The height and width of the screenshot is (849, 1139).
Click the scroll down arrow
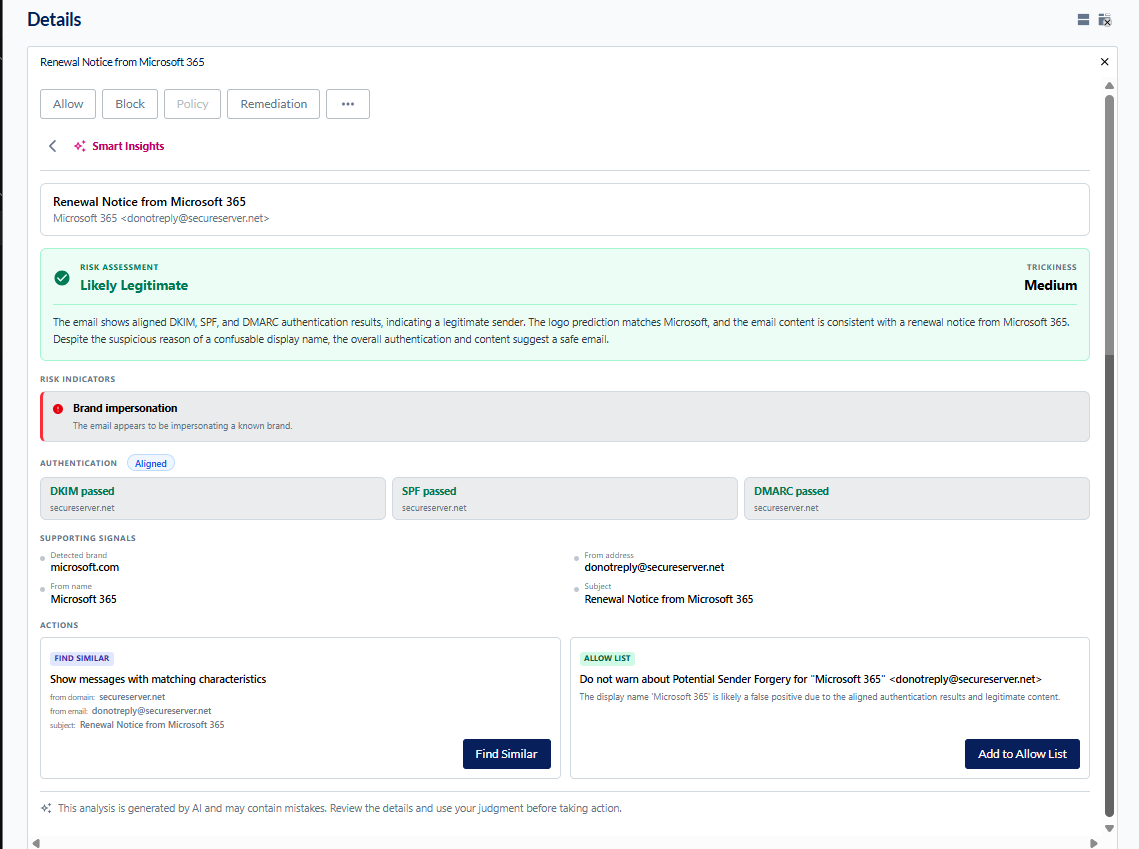point(1109,828)
